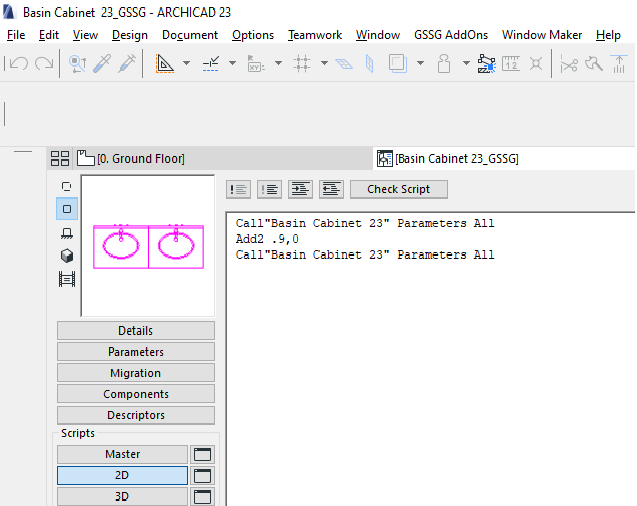
Task: Open the Descriptors section
Action: click(x=136, y=415)
